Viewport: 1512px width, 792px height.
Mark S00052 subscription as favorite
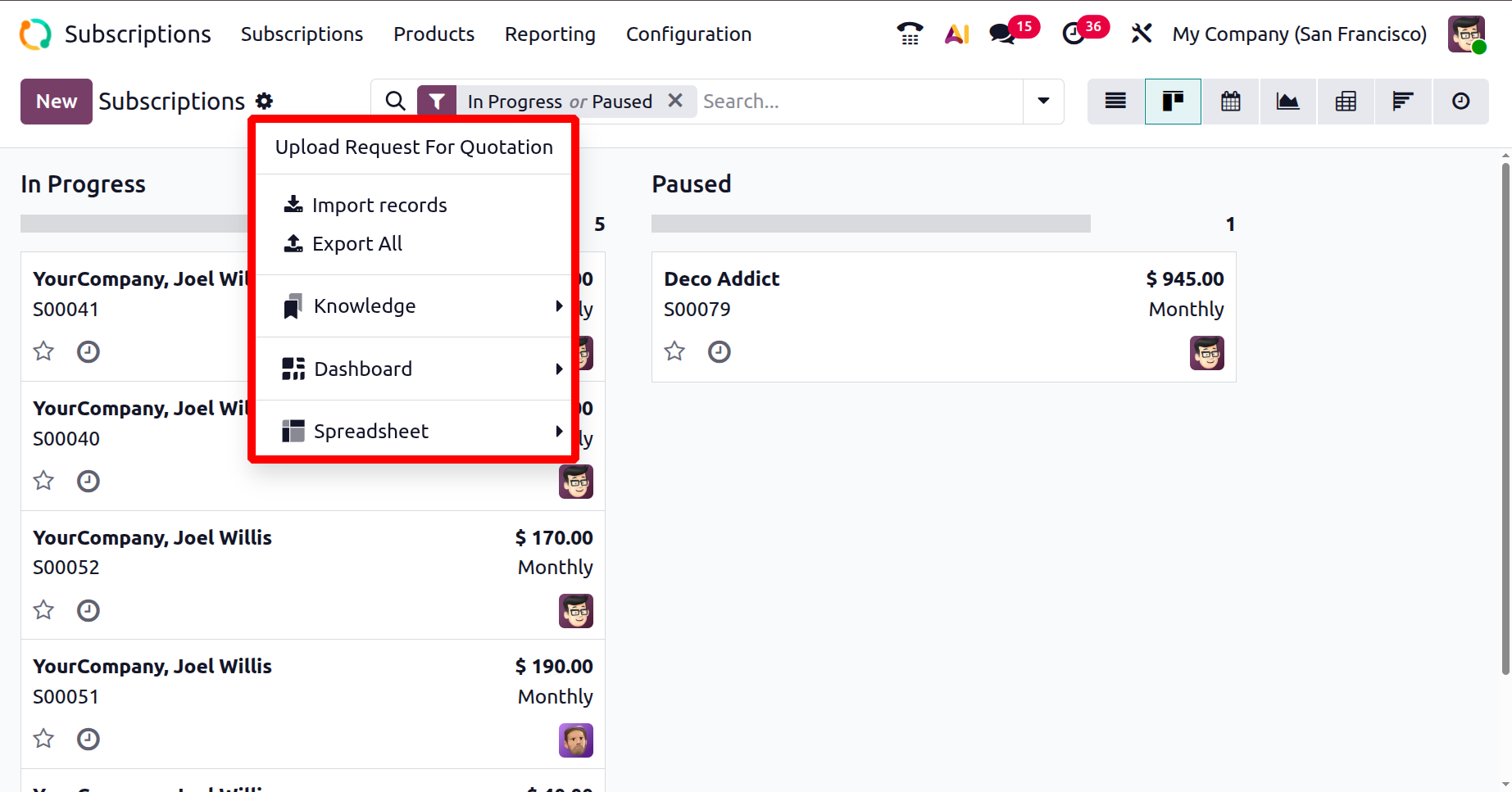coord(43,610)
